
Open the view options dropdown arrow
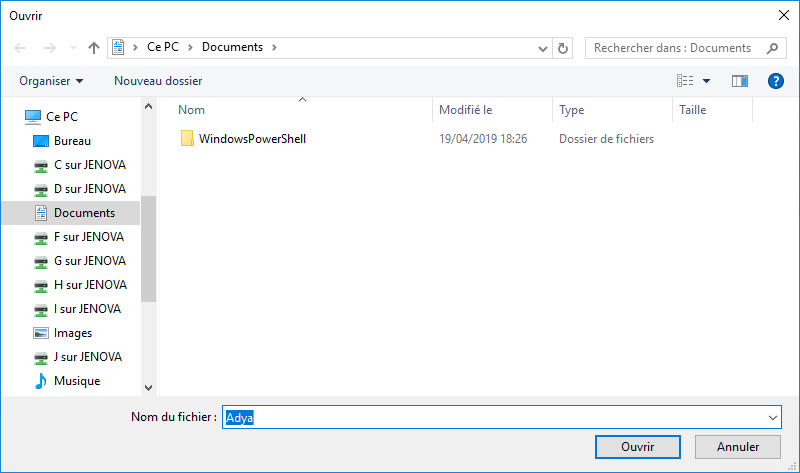(x=706, y=80)
